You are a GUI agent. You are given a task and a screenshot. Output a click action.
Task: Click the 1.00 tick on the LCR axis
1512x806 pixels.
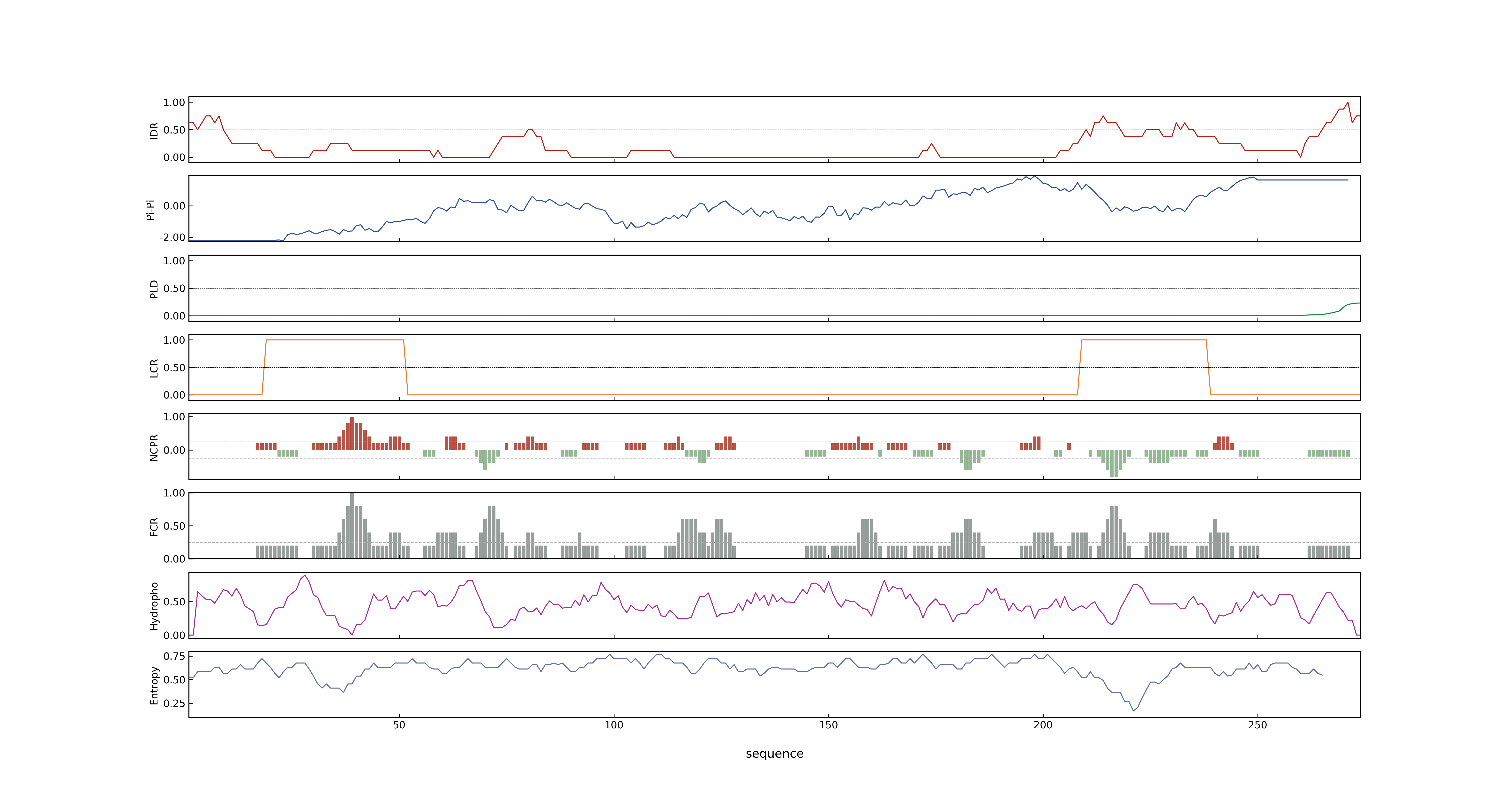174,340
